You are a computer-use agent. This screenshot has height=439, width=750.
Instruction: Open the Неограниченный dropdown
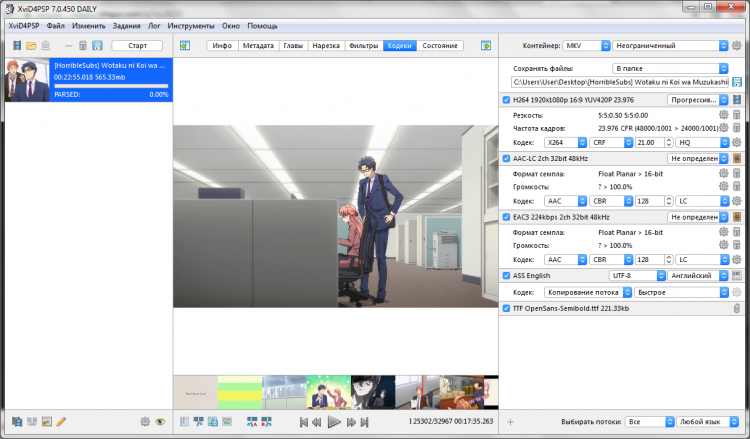coord(670,45)
